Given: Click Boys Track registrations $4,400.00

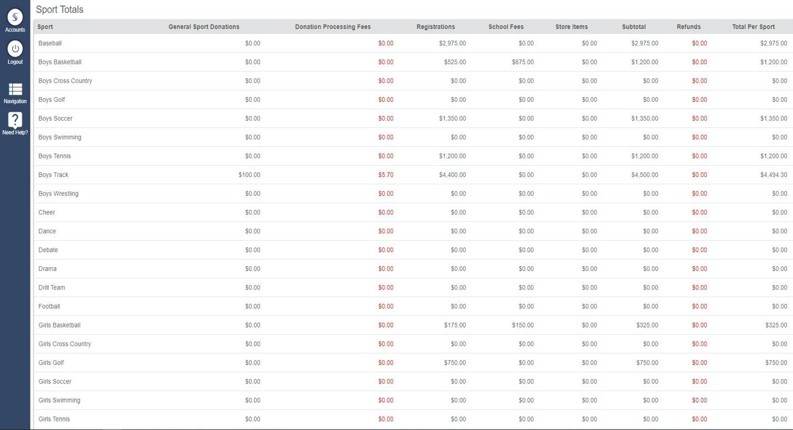Looking at the screenshot, I should click(x=453, y=175).
